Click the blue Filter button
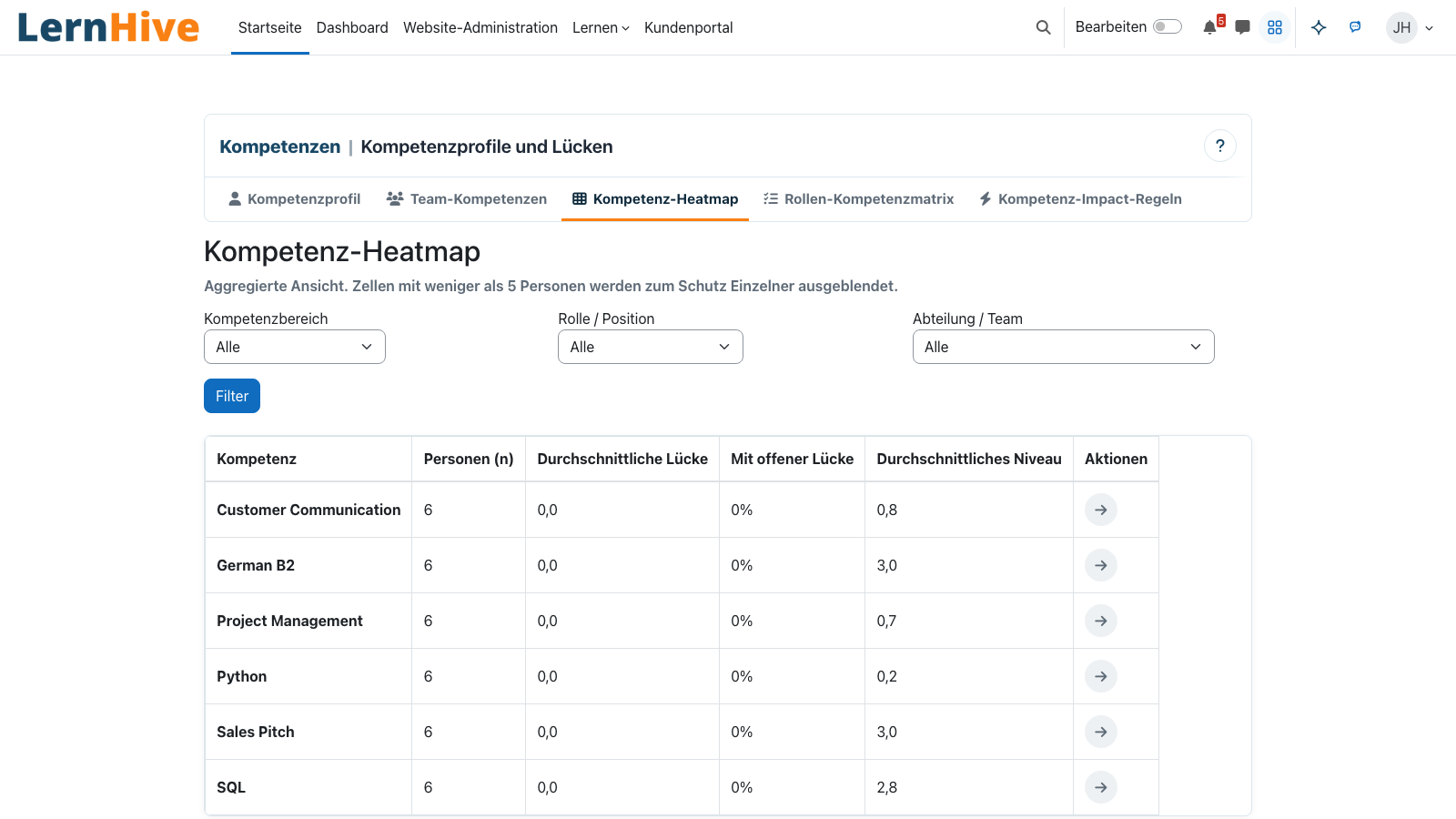Viewport: 1456px width, 819px height. point(232,396)
